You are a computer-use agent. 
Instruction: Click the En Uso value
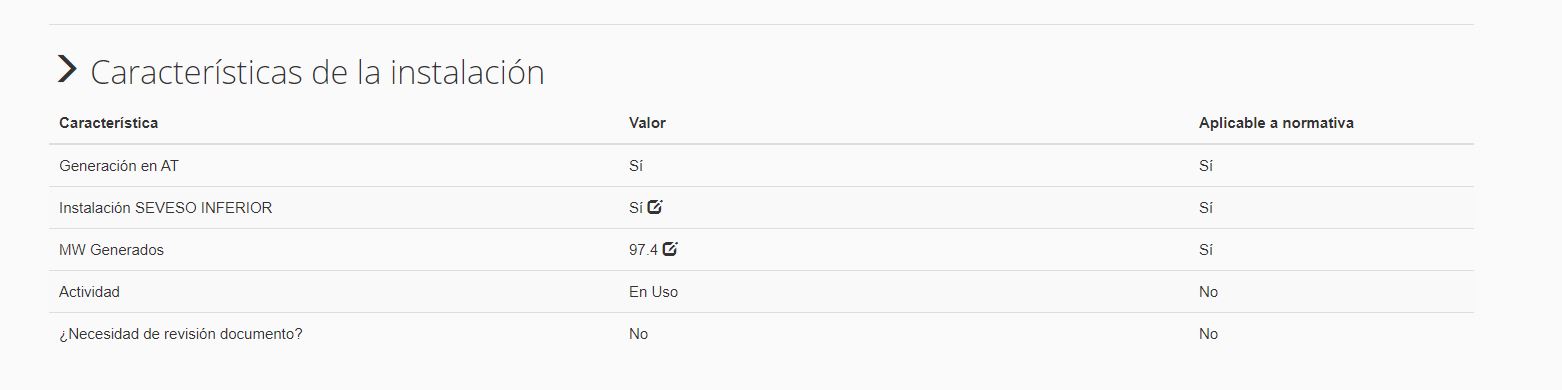653,292
